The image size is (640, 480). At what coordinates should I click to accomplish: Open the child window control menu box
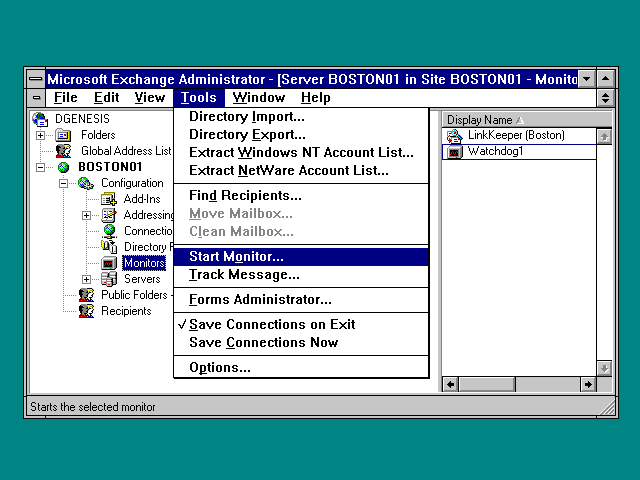click(x=36, y=98)
